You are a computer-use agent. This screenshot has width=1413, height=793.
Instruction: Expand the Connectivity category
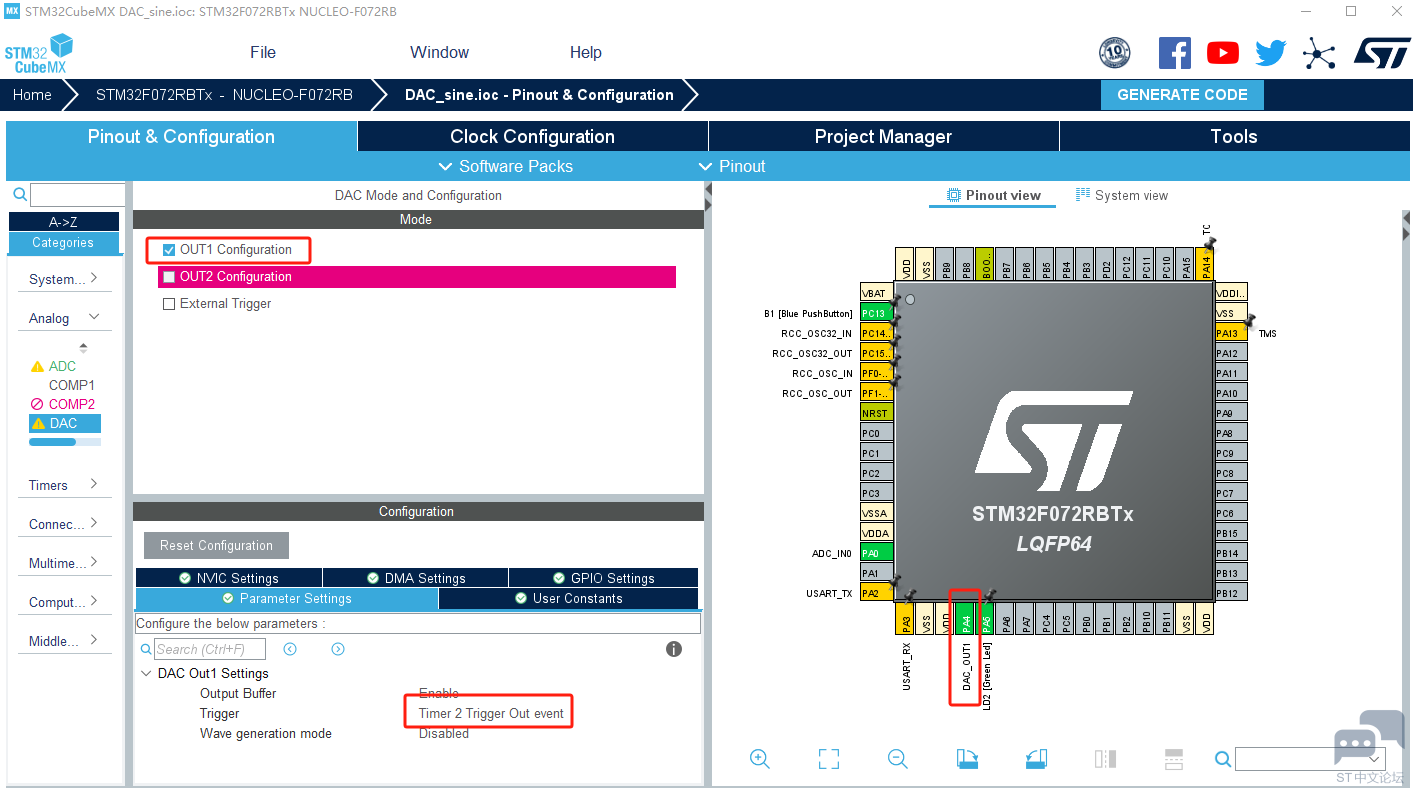64,524
